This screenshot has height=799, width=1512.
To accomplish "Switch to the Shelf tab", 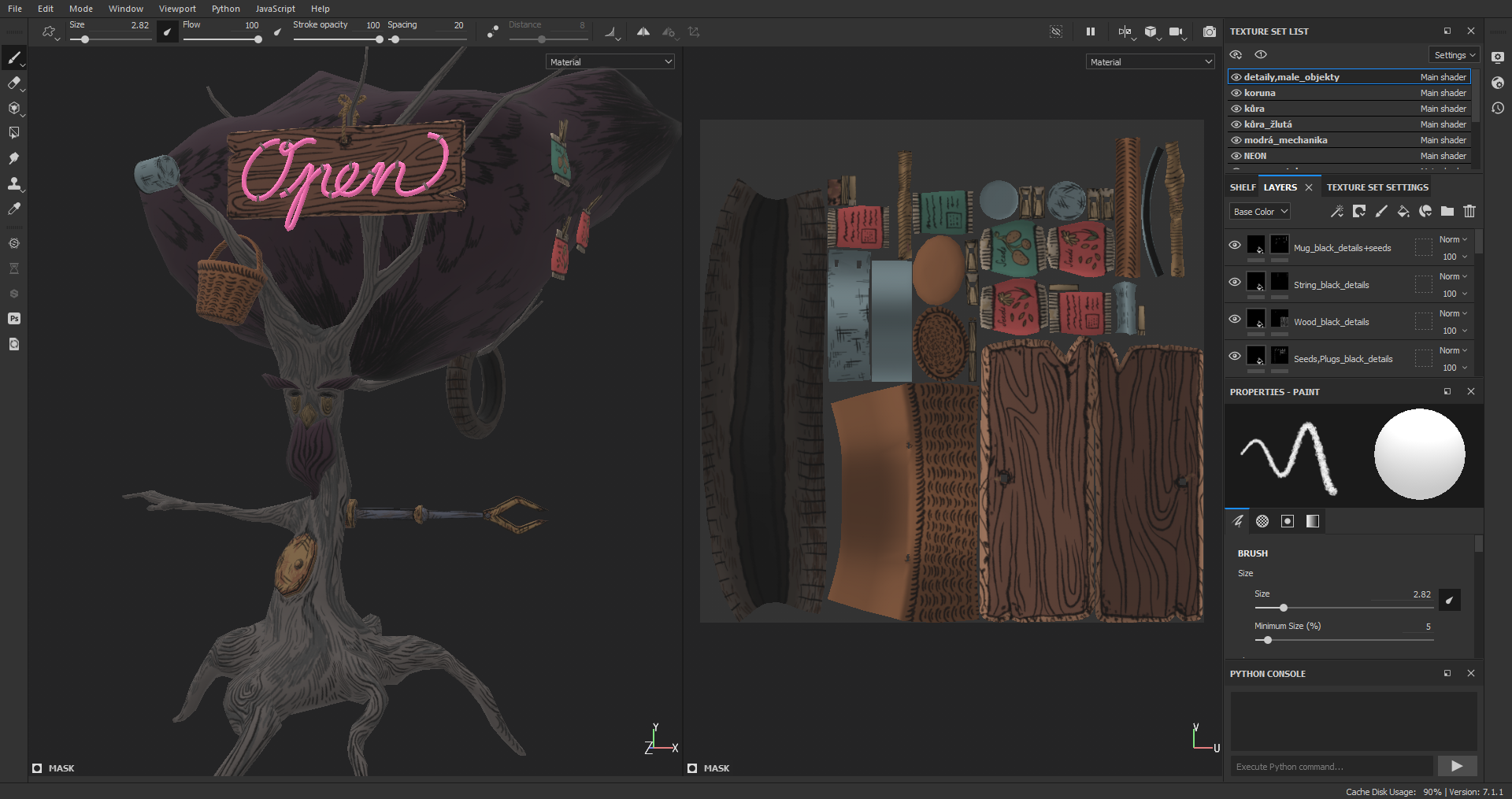I will click(1243, 187).
